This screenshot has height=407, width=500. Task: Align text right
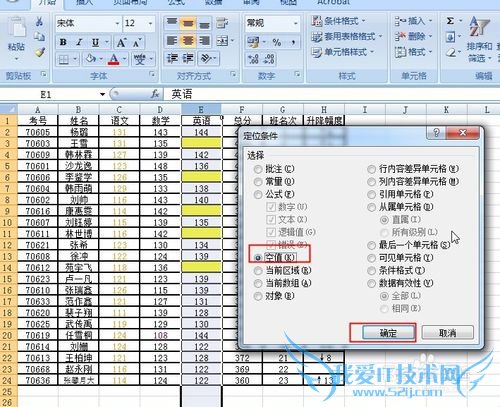[204, 41]
